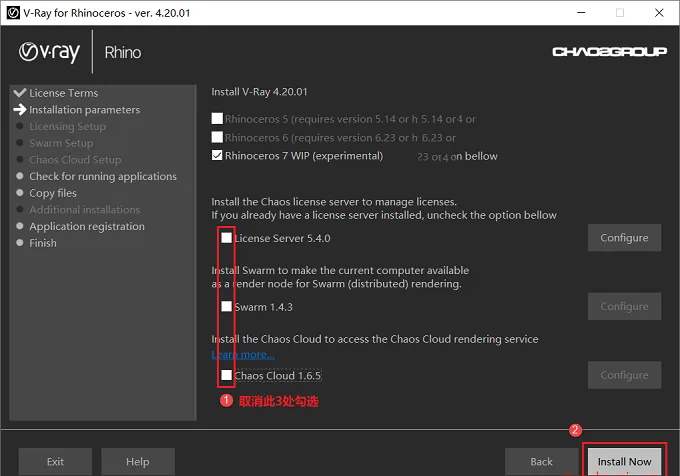Toggle License Server 5.4.0 checkbox
The height and width of the screenshot is (476, 680).
pyautogui.click(x=226, y=238)
